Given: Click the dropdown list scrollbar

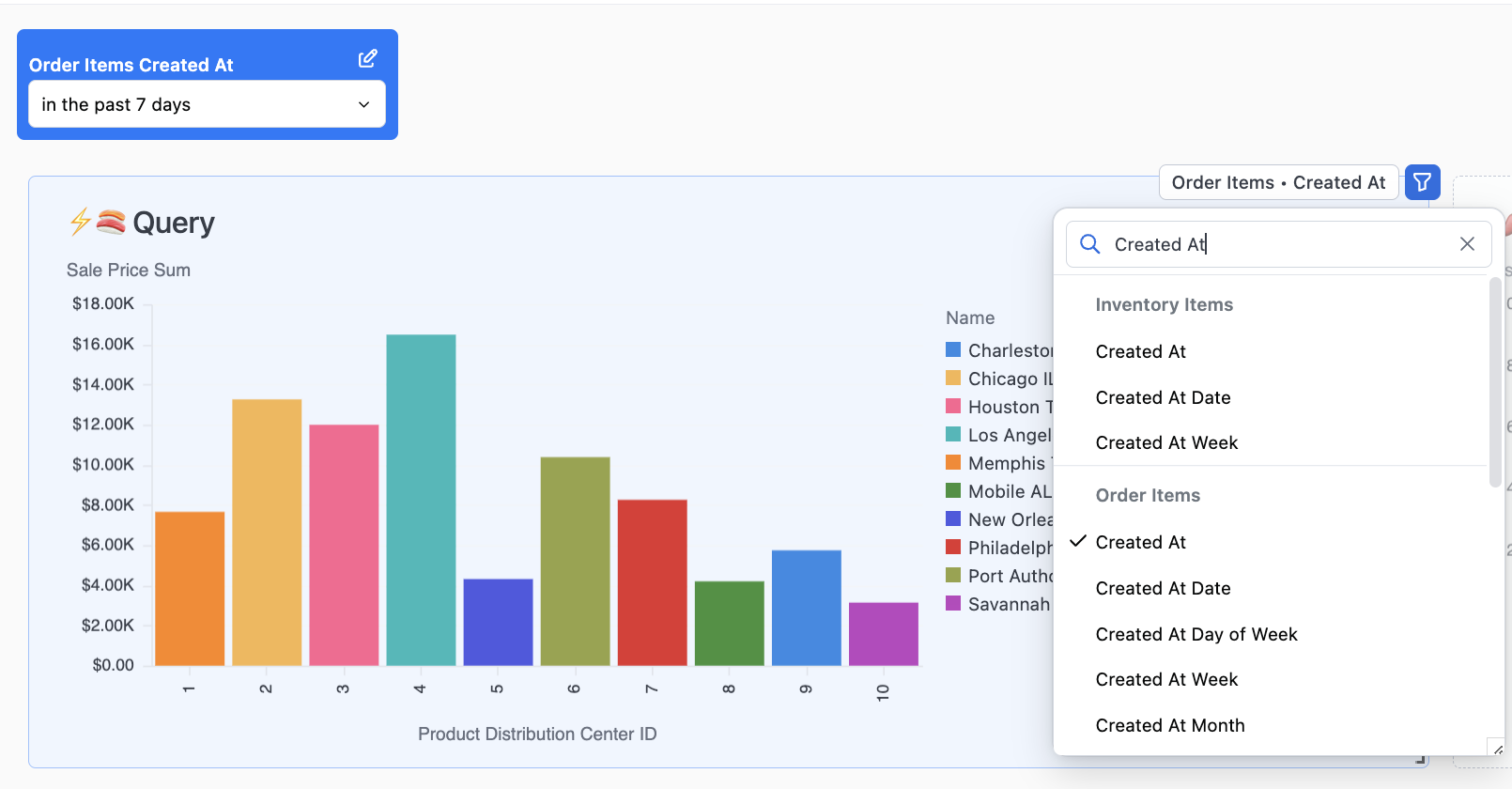Looking at the screenshot, I should pyautogui.click(x=1495, y=385).
